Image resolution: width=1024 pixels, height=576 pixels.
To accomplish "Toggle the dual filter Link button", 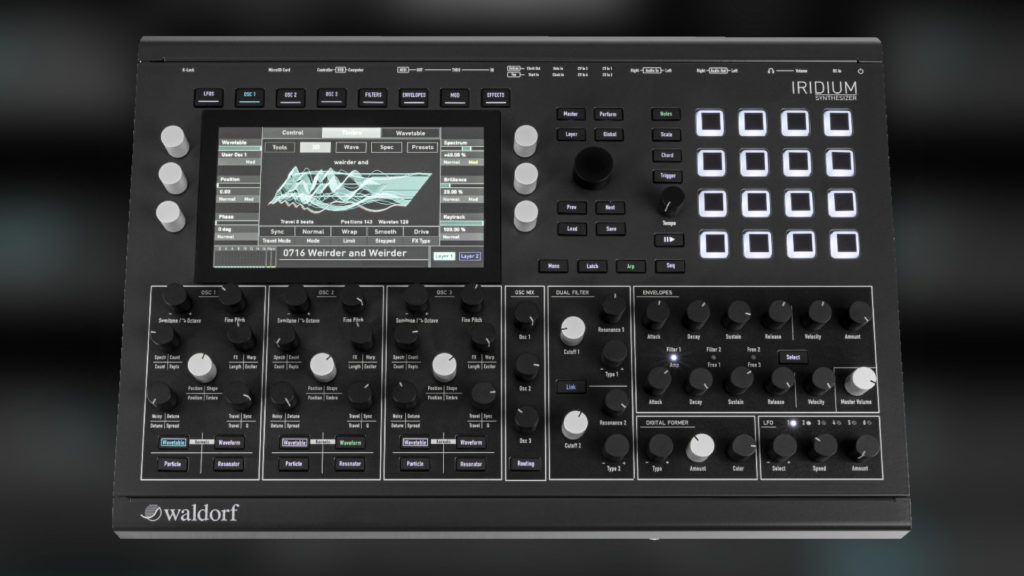I will click(x=571, y=387).
